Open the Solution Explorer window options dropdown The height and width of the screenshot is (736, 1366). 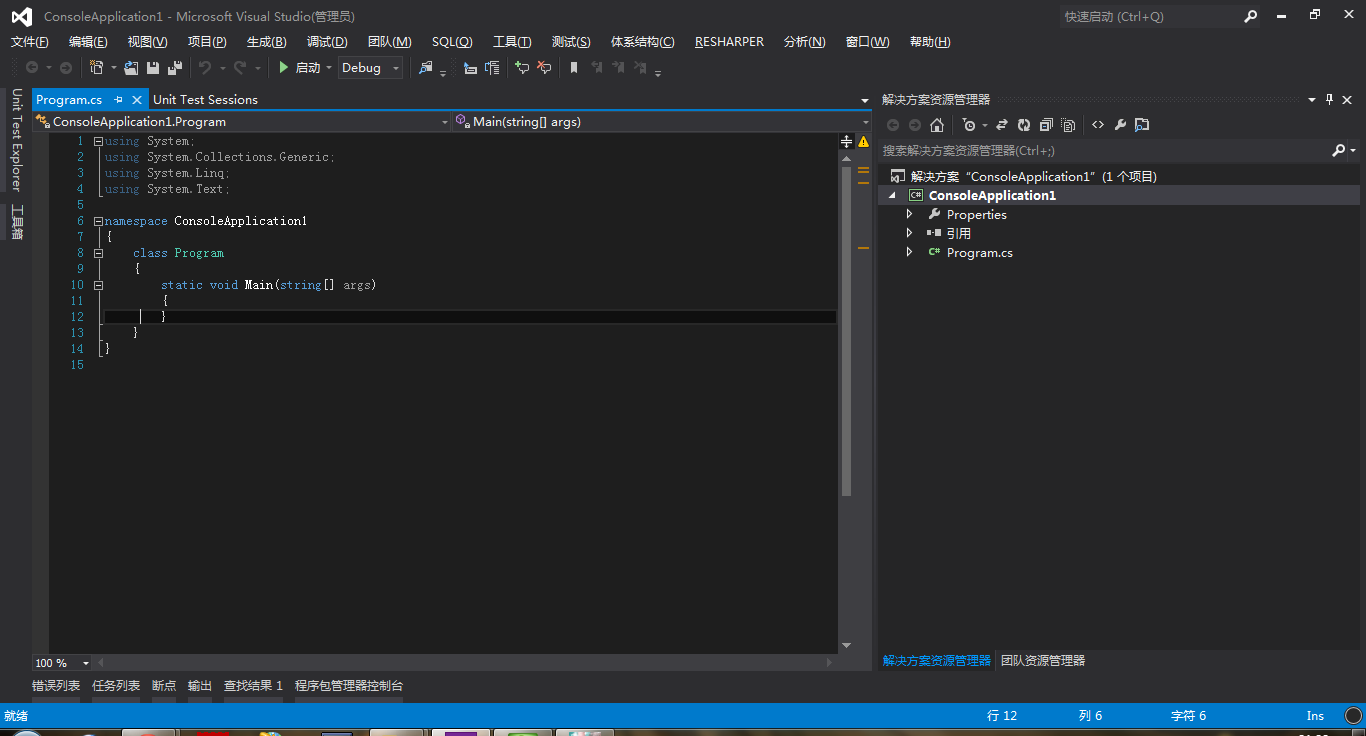(x=1311, y=99)
